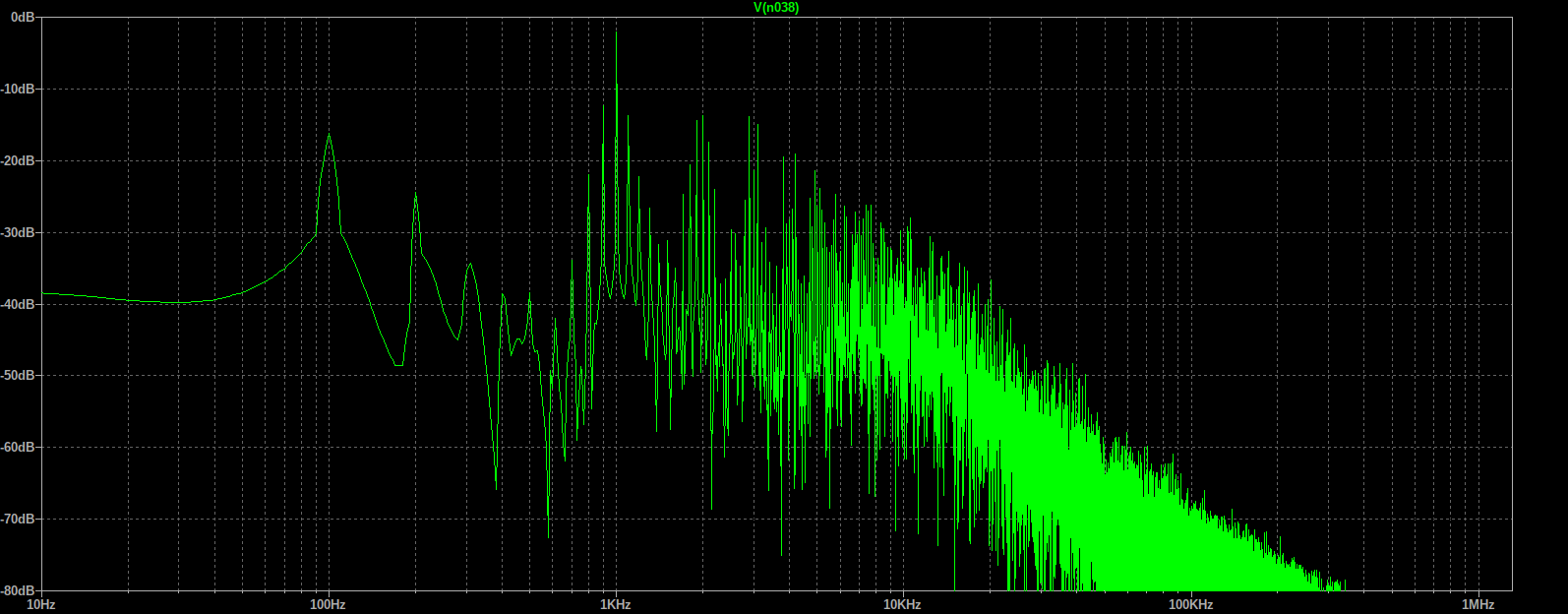Screen dimensions: 1568x614
Task: Click the -70dB axis label
Action: pos(19,519)
